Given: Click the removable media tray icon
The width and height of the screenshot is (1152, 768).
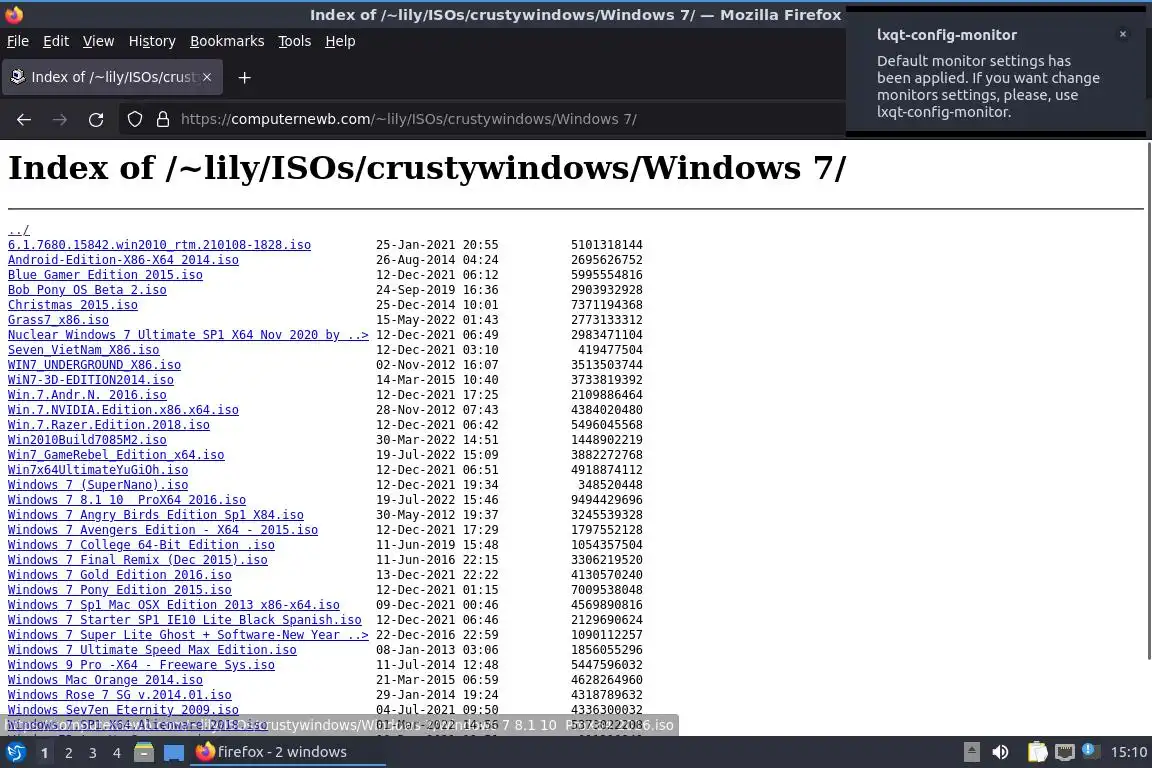Looking at the screenshot, I should click(971, 752).
